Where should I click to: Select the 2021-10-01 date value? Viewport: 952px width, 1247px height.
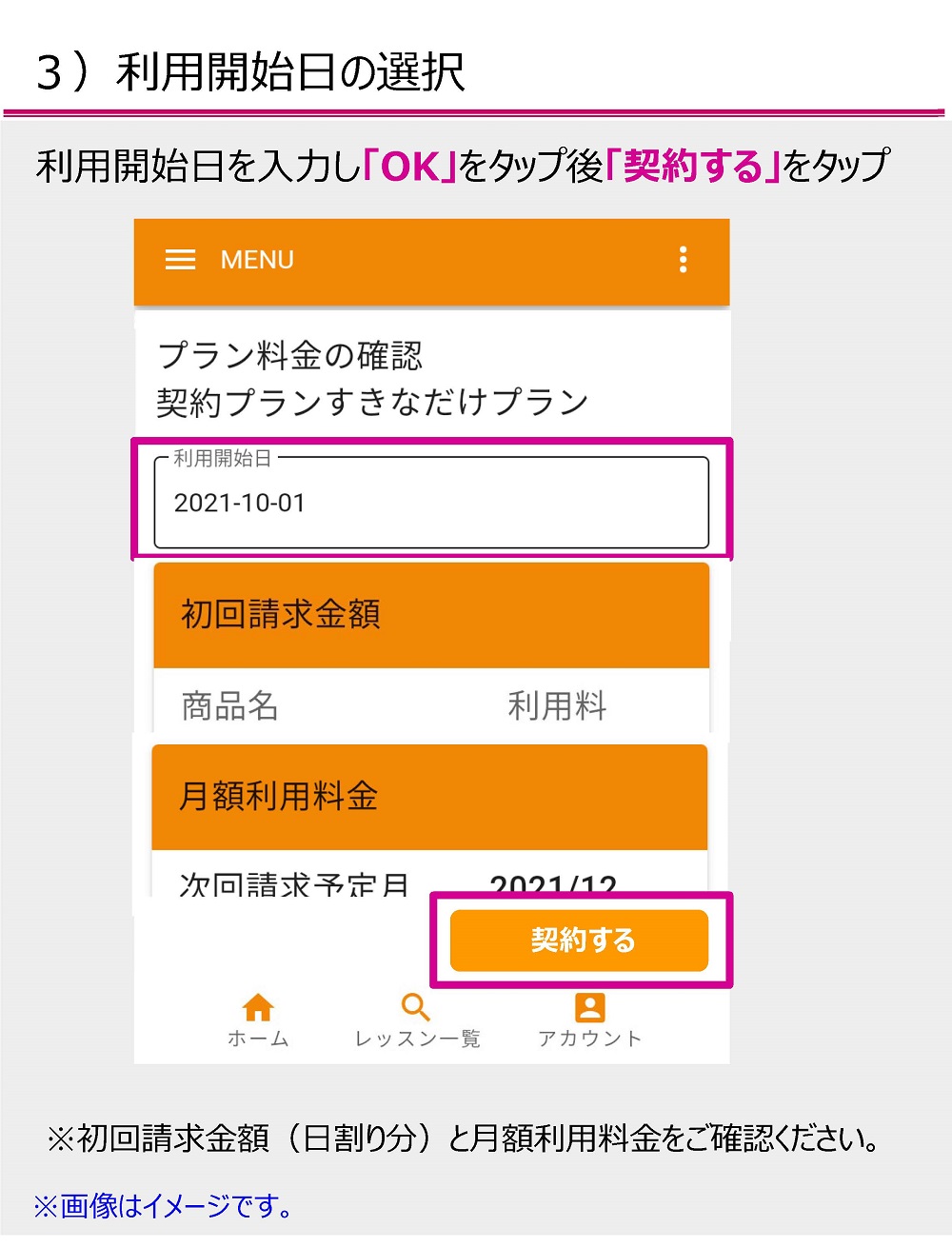click(238, 504)
